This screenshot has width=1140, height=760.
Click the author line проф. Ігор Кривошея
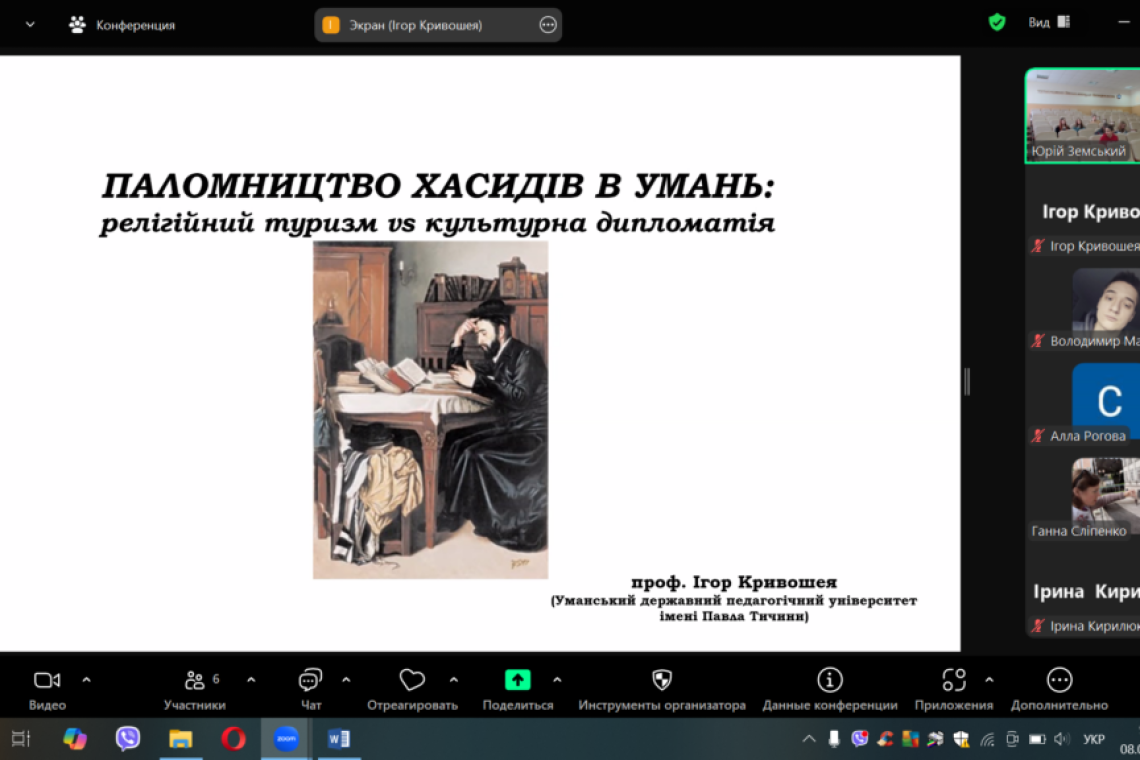tap(734, 582)
